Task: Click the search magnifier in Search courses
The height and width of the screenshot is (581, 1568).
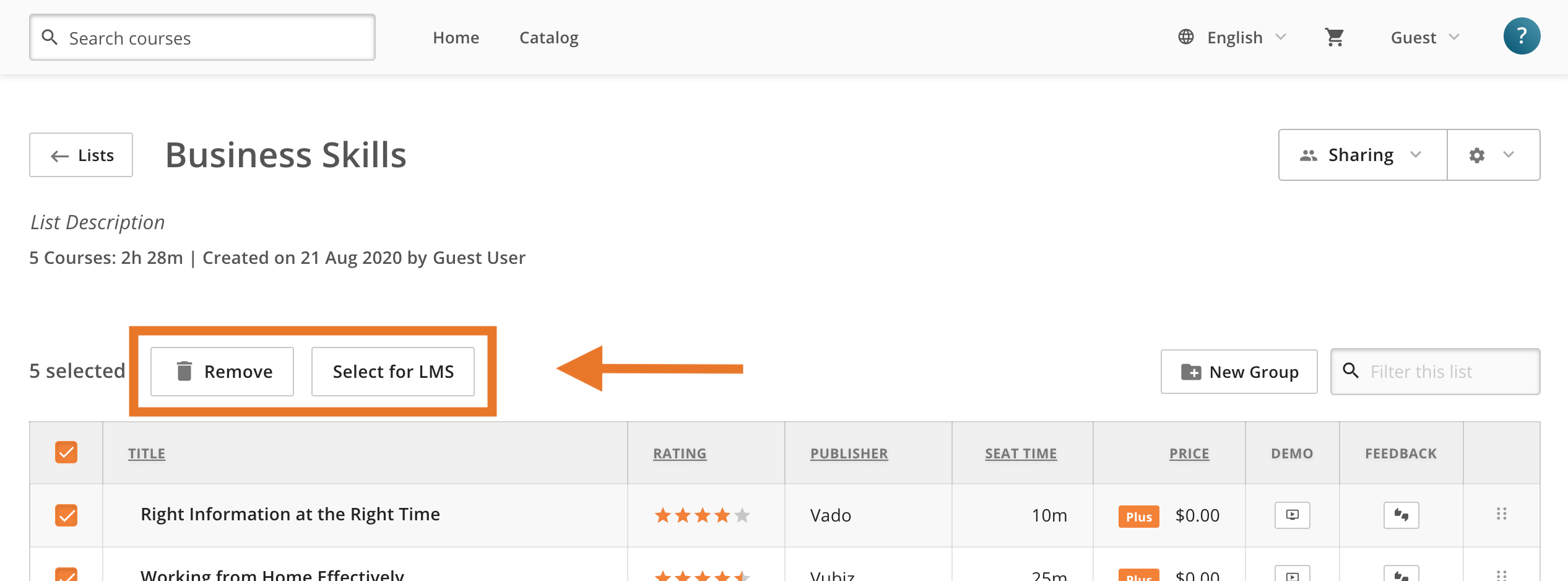Action: click(50, 37)
